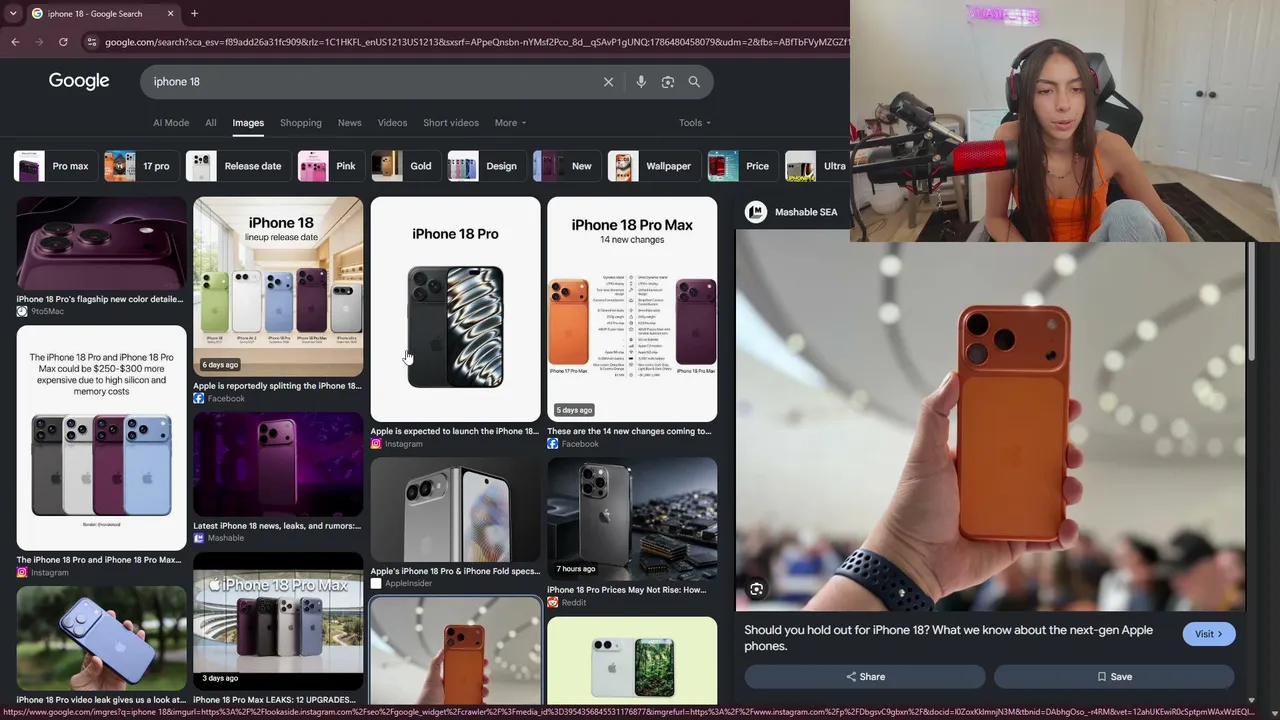Share the previewed image
This screenshot has height=720, width=1280.
click(x=865, y=677)
